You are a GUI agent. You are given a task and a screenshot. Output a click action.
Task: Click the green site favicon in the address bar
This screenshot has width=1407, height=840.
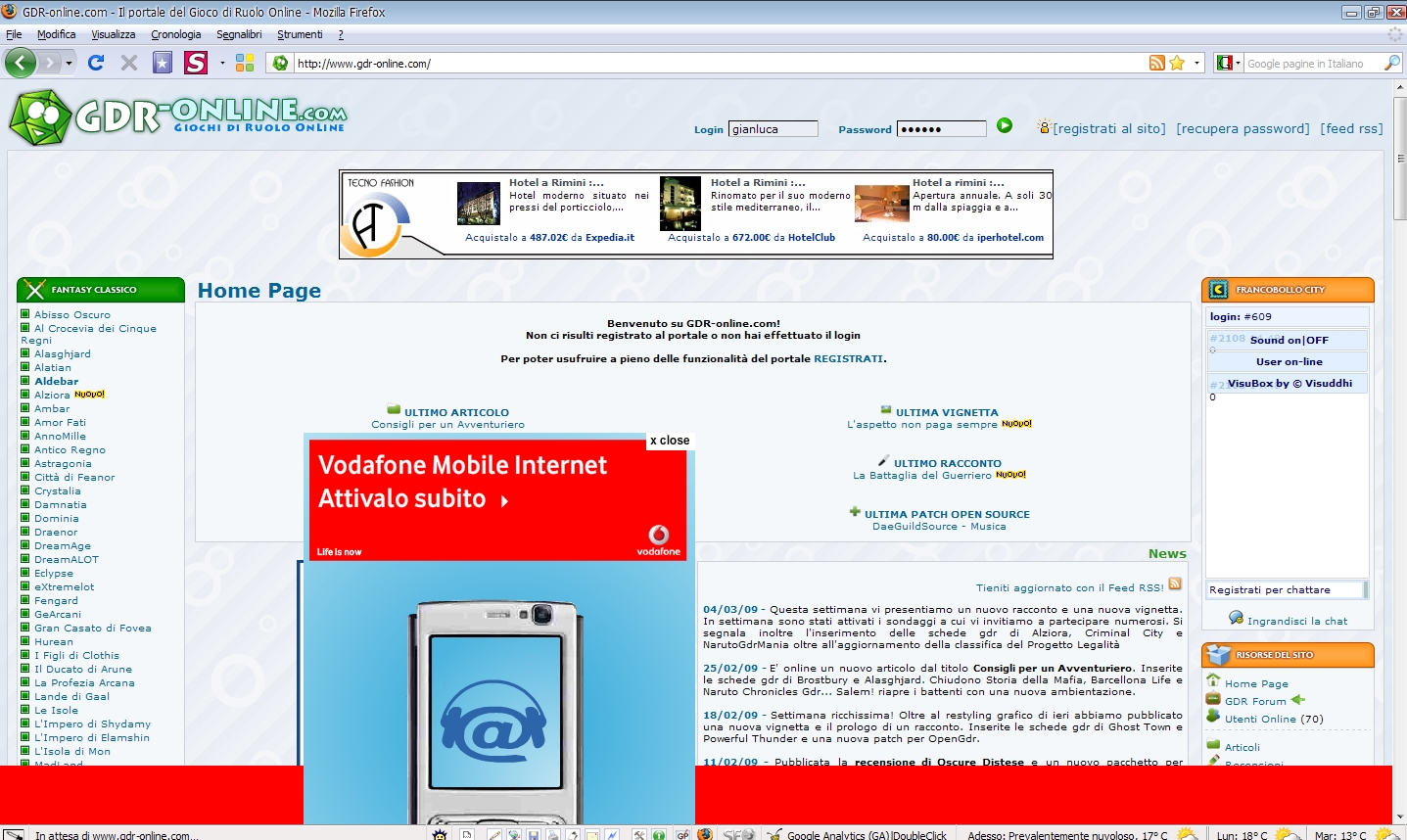pyautogui.click(x=281, y=64)
